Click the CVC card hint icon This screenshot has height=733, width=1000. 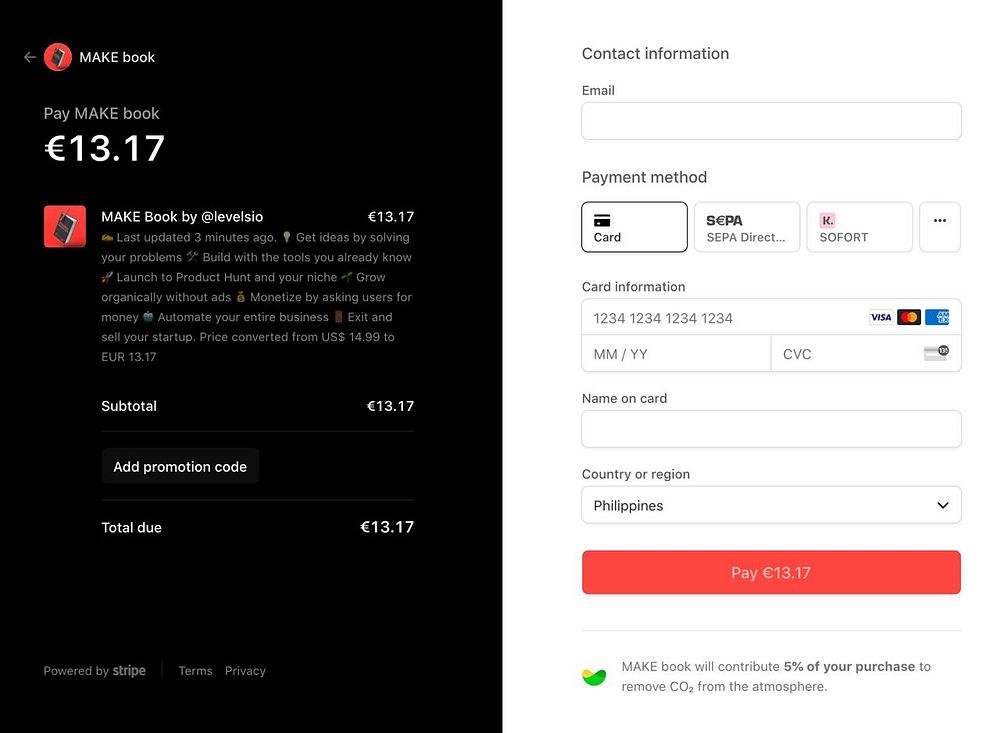coord(936,353)
